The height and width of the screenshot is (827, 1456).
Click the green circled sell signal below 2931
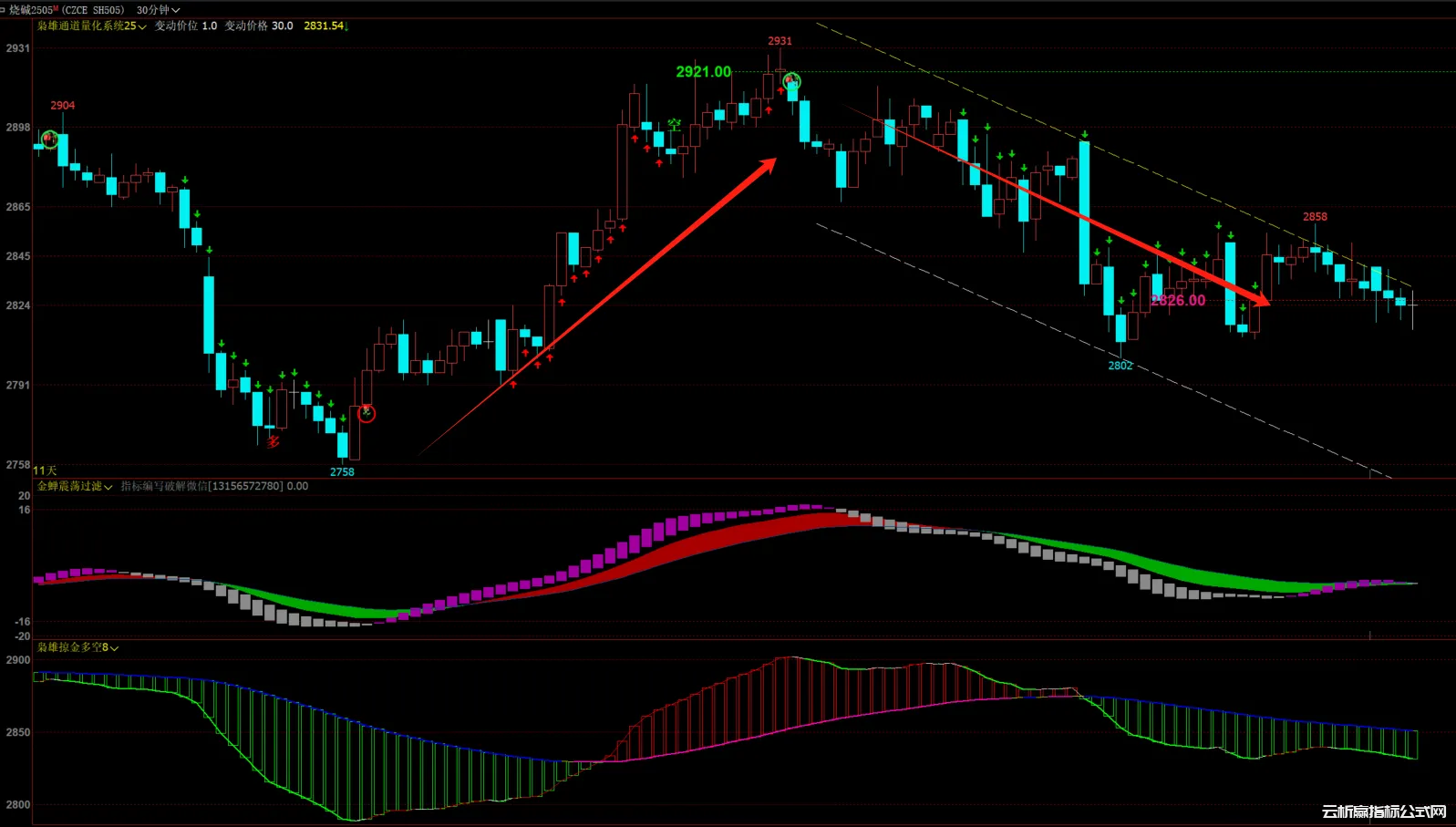click(x=791, y=81)
